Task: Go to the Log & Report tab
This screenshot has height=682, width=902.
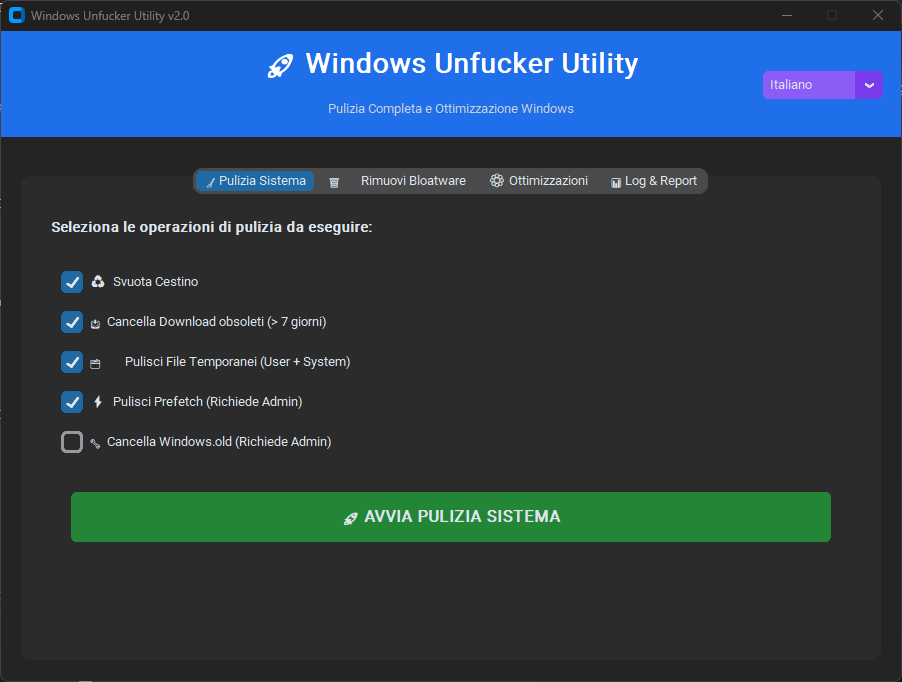Action: 654,181
